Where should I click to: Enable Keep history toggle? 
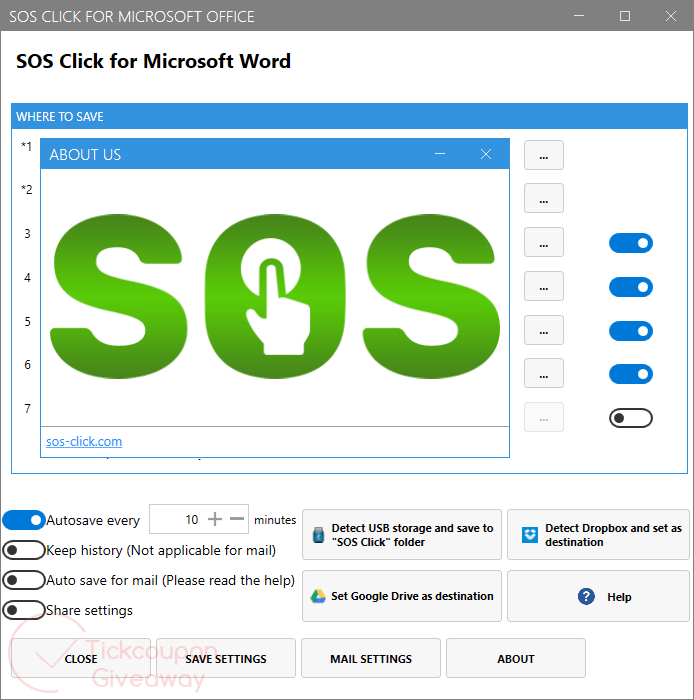24,550
